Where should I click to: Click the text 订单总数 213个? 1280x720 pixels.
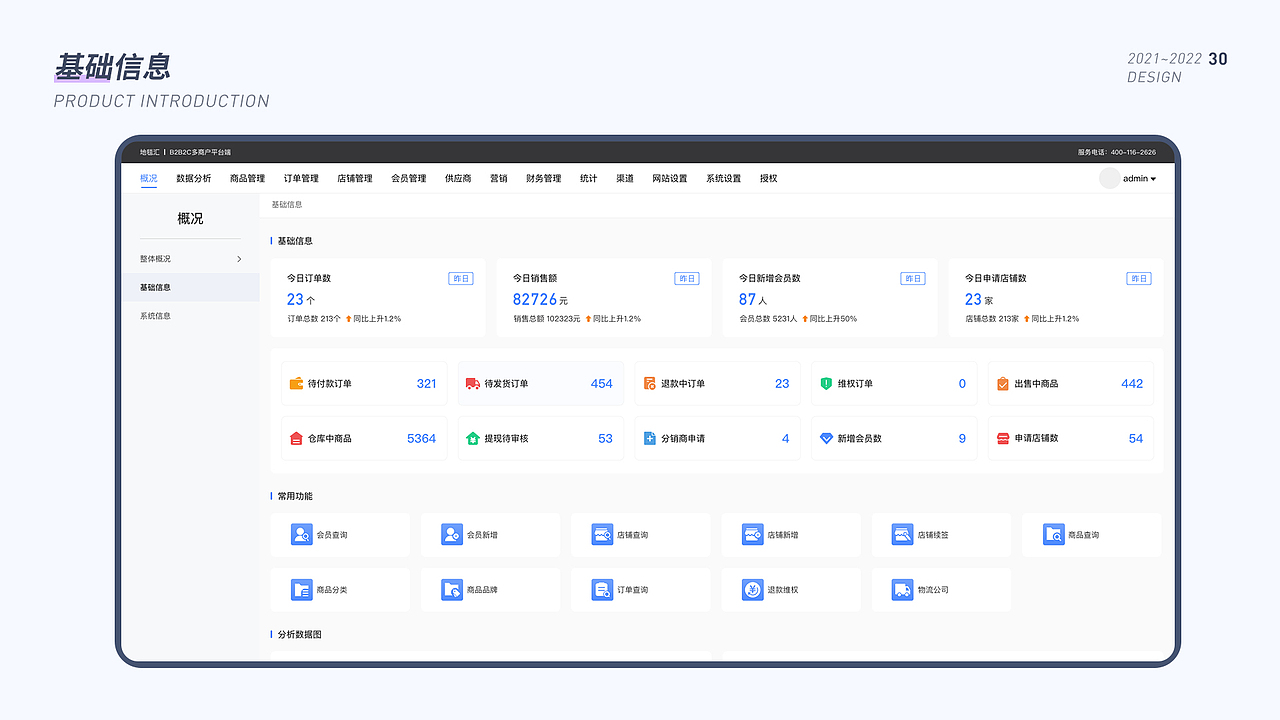coord(314,319)
